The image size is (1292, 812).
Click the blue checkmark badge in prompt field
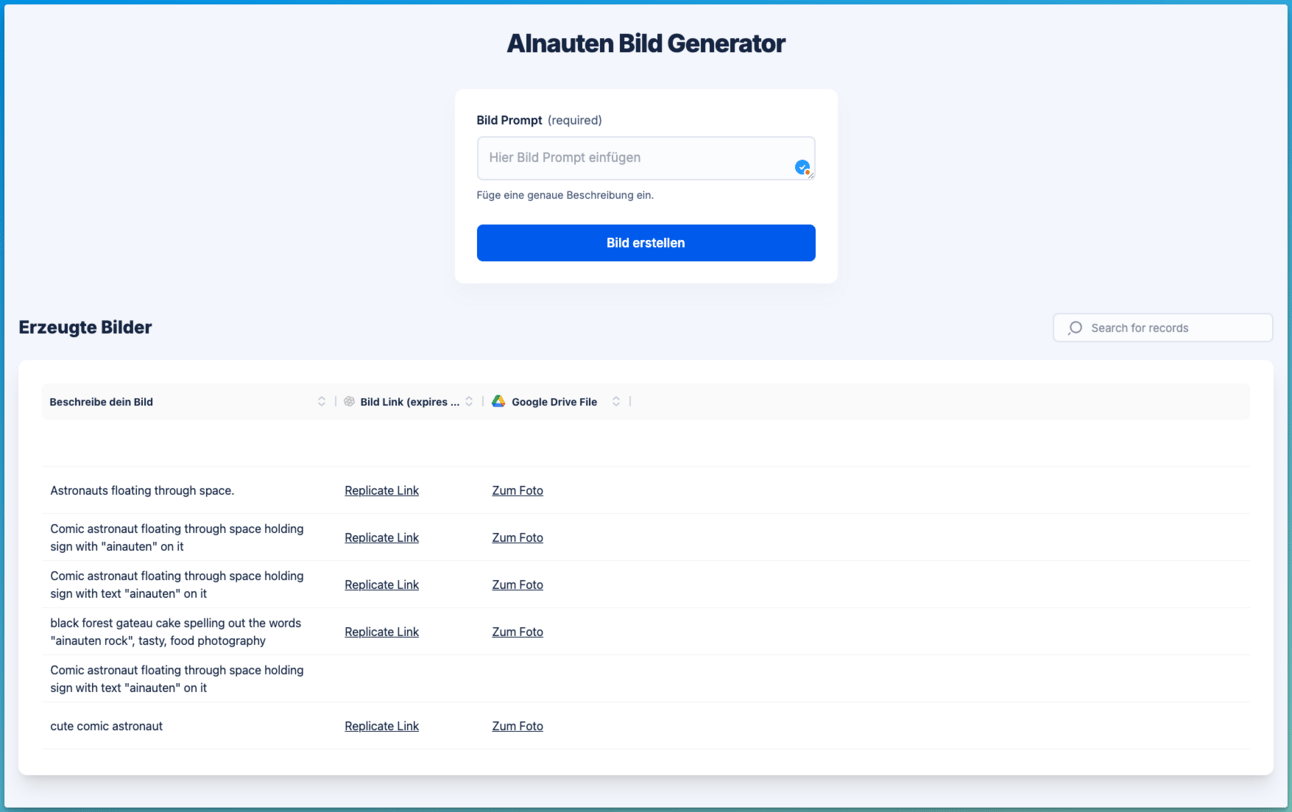tap(802, 167)
